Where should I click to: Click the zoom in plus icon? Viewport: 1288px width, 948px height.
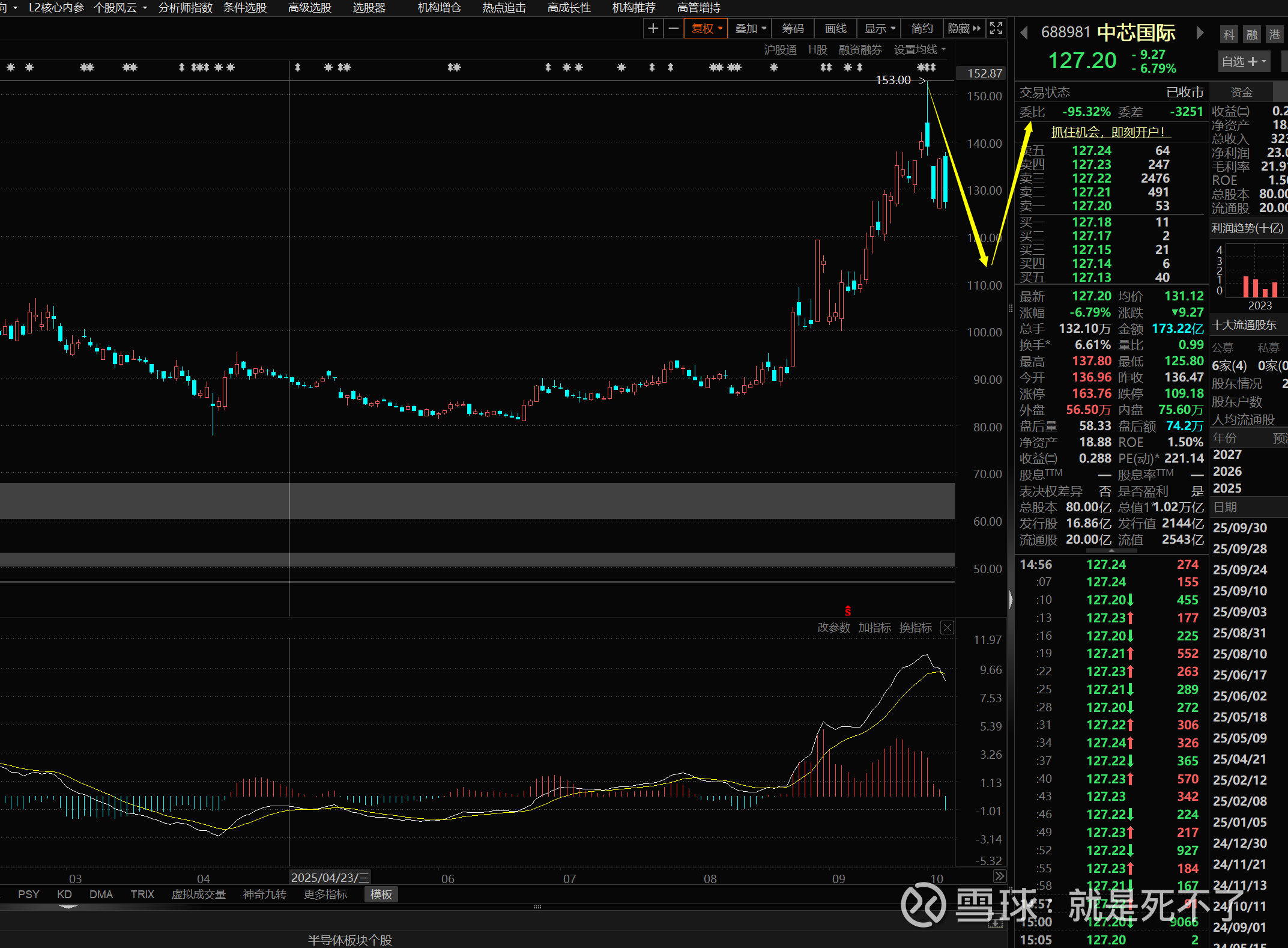click(653, 28)
